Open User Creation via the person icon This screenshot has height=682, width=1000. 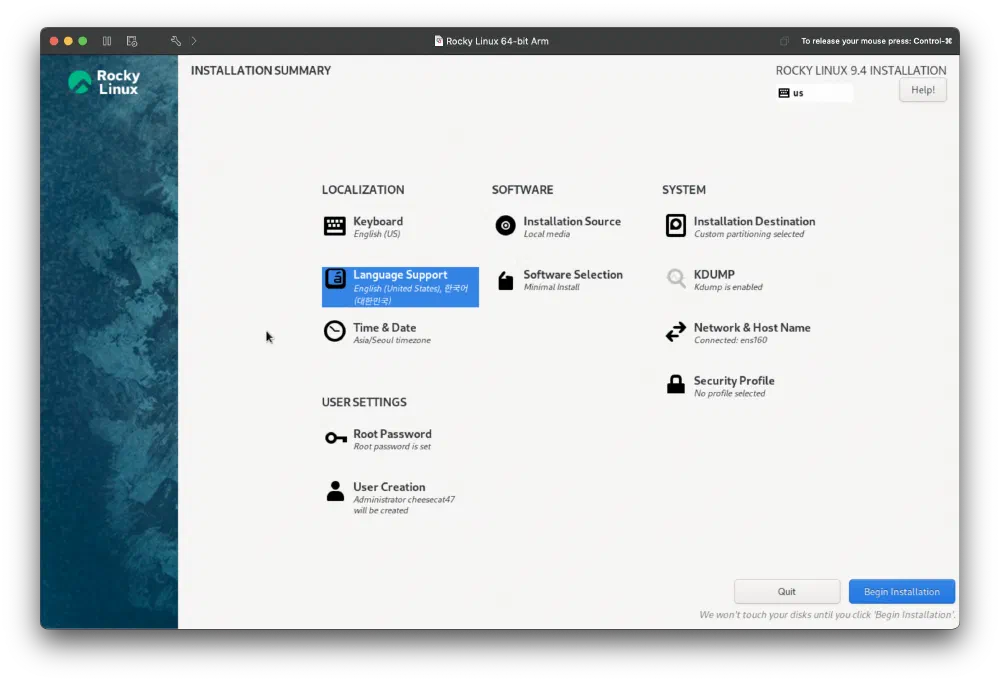[x=334, y=492]
